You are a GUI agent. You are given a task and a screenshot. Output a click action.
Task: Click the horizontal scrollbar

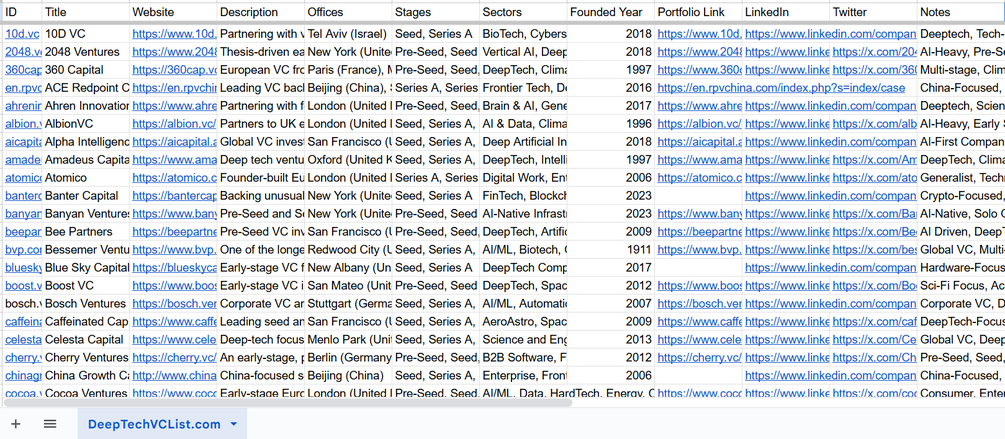[x=287, y=402]
